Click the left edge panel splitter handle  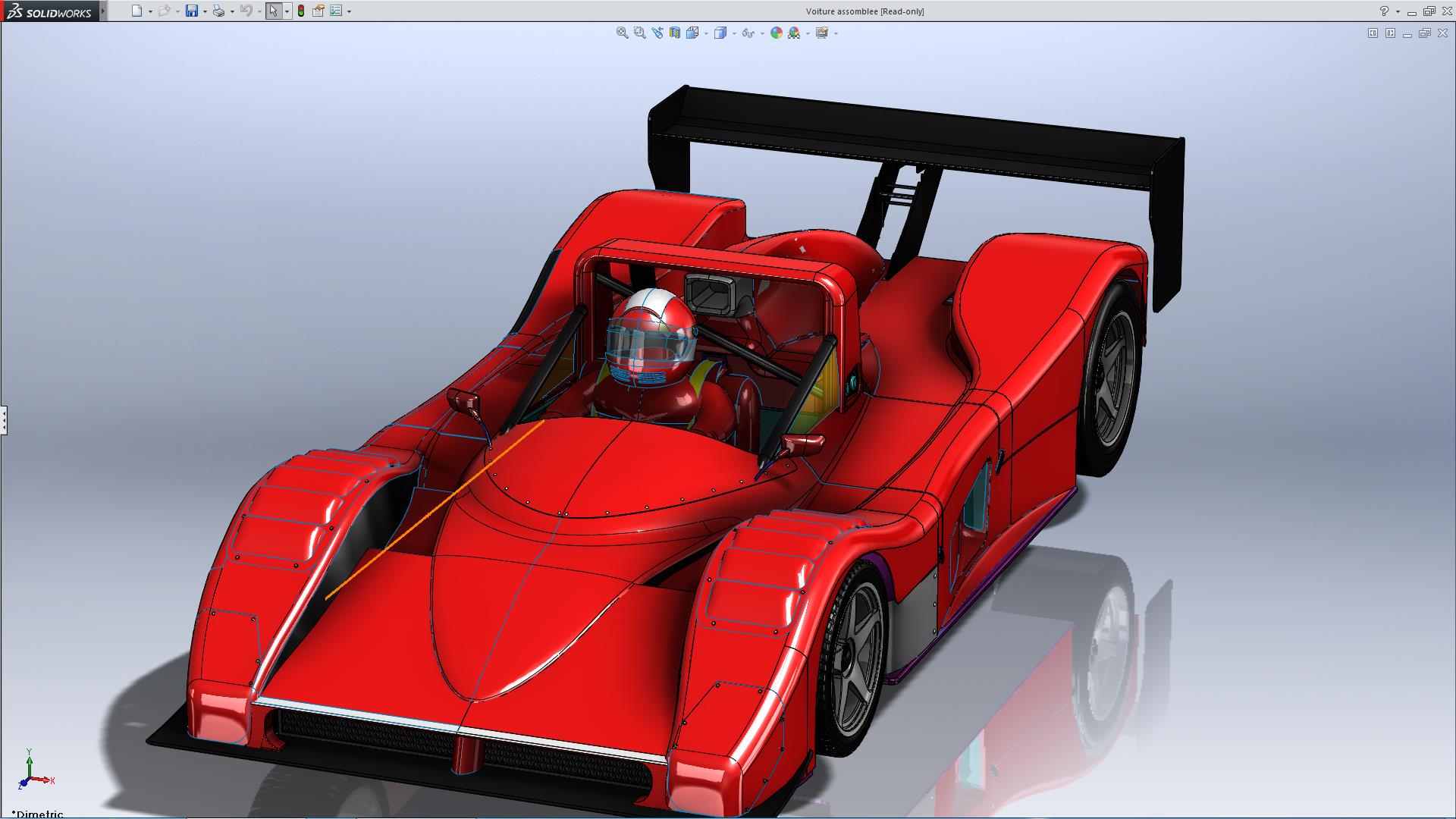coord(4,419)
